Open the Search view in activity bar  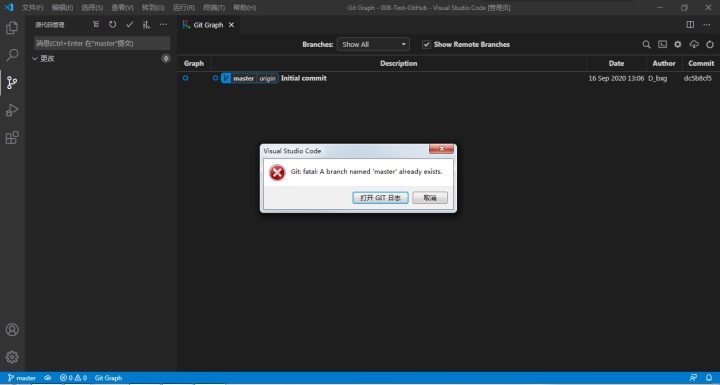coord(12,55)
